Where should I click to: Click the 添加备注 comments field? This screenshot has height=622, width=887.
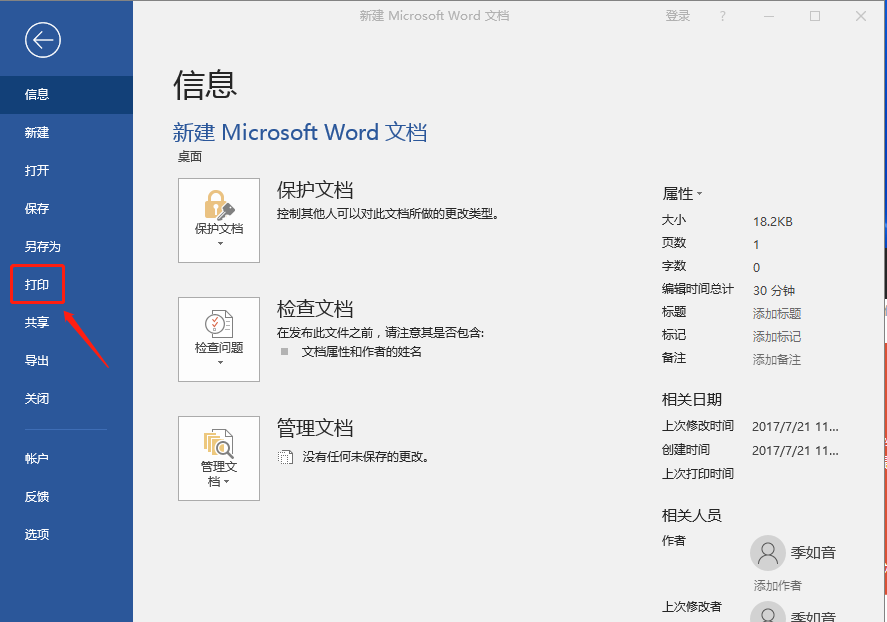[x=777, y=360]
